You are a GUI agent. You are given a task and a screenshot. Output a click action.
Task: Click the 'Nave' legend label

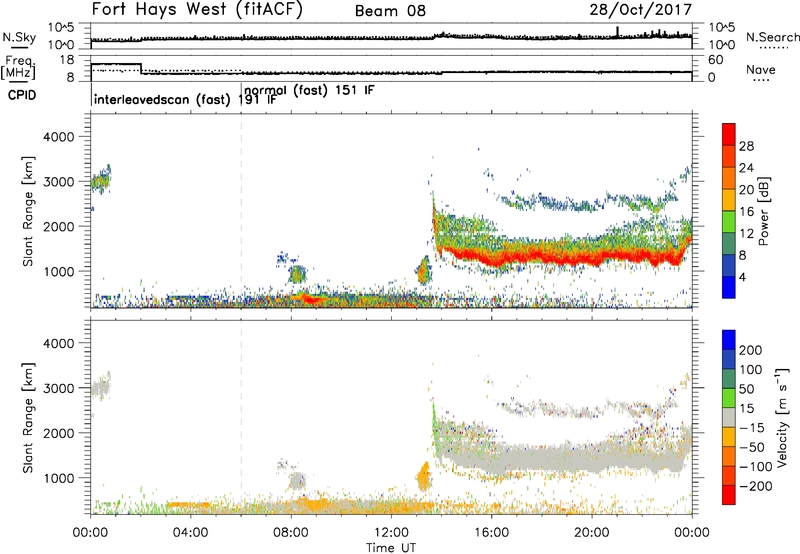(x=761, y=69)
